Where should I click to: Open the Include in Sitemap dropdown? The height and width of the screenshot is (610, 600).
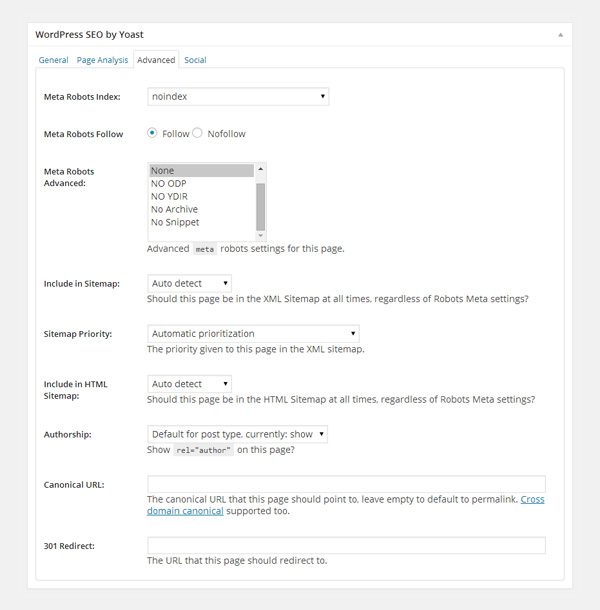(x=189, y=283)
